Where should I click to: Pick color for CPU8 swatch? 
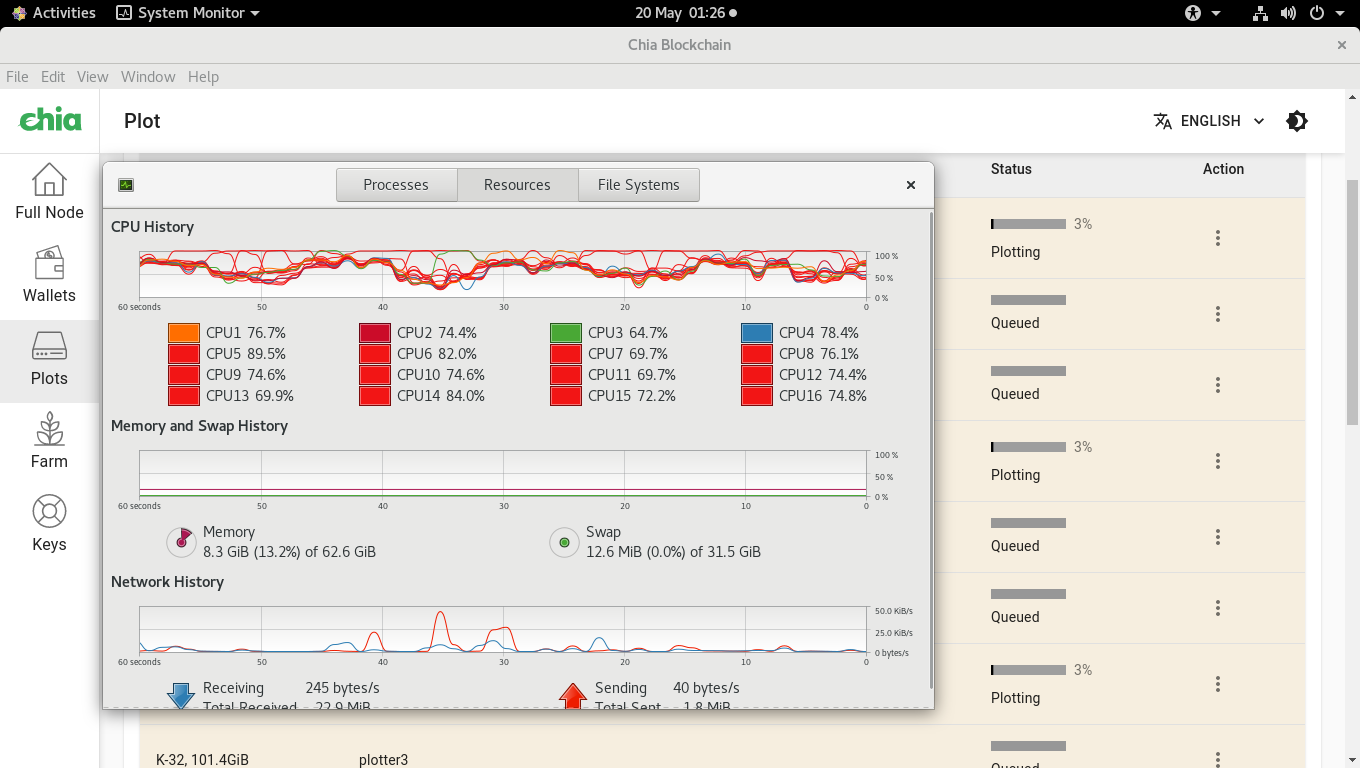(757, 354)
